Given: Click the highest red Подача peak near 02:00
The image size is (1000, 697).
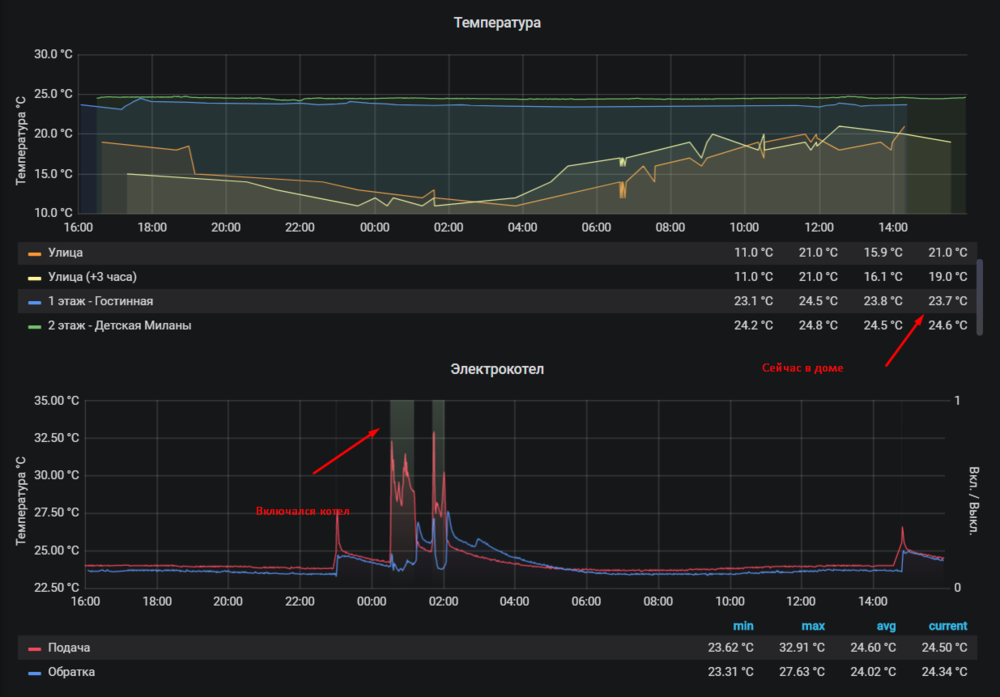Looking at the screenshot, I should coord(434,433).
